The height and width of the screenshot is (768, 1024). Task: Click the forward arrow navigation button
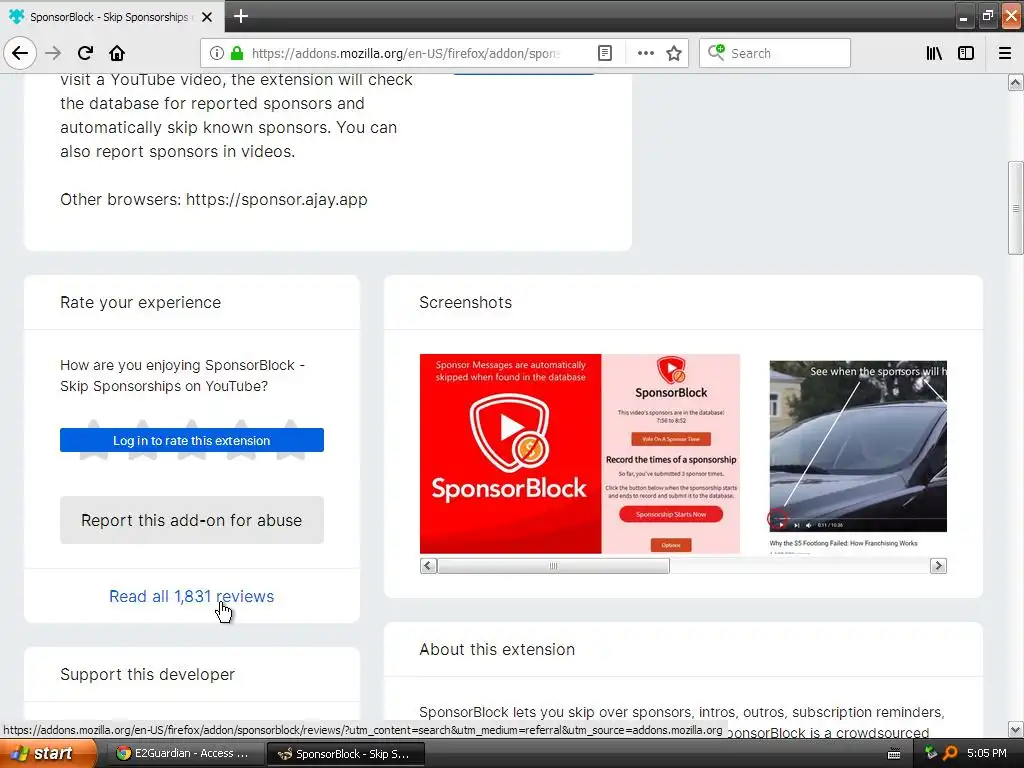53,53
